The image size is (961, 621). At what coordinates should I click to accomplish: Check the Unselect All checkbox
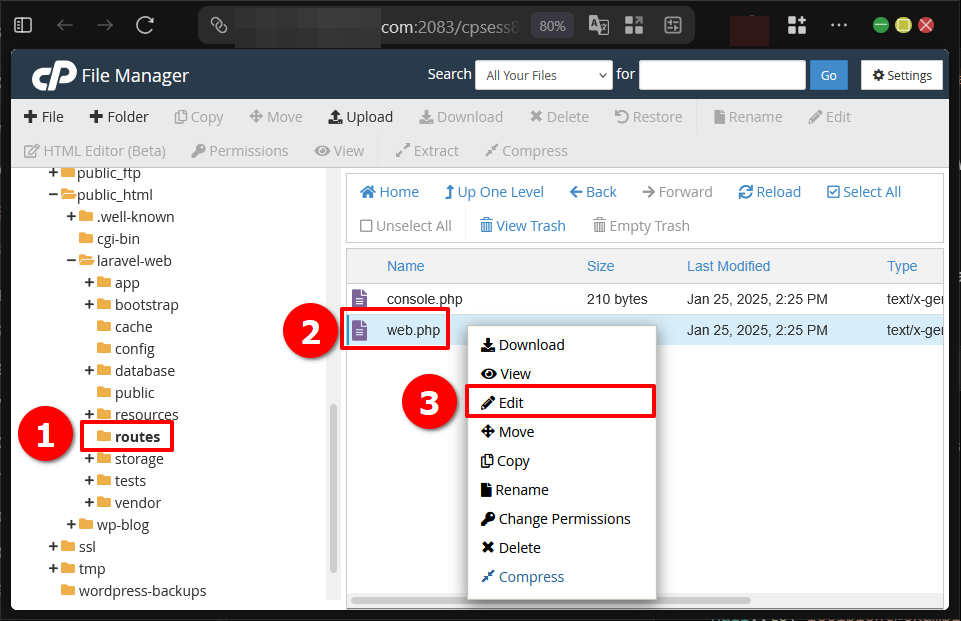tap(368, 225)
